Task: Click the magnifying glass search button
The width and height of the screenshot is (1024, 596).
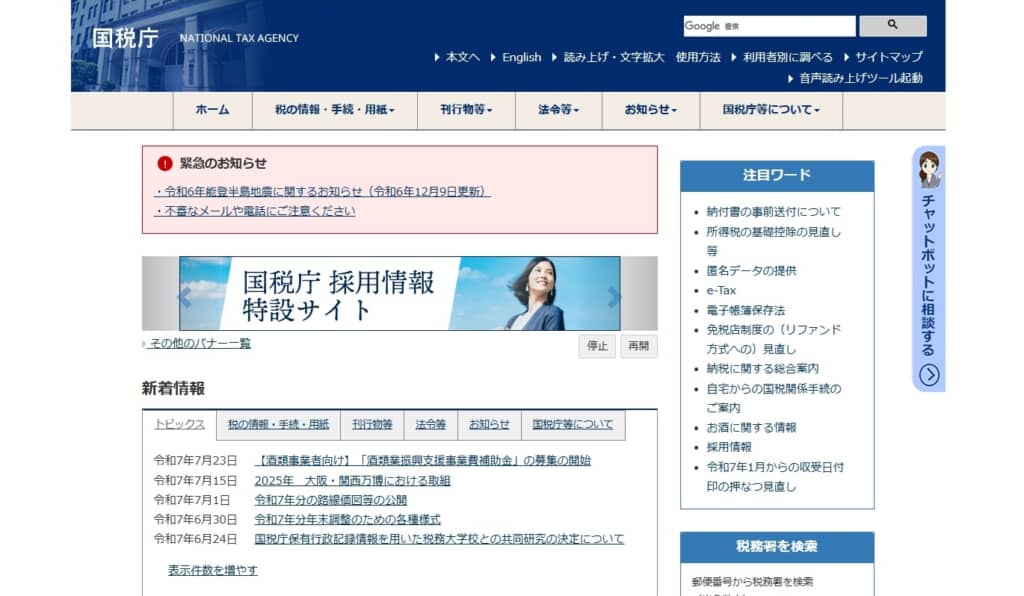Action: pos(892,26)
